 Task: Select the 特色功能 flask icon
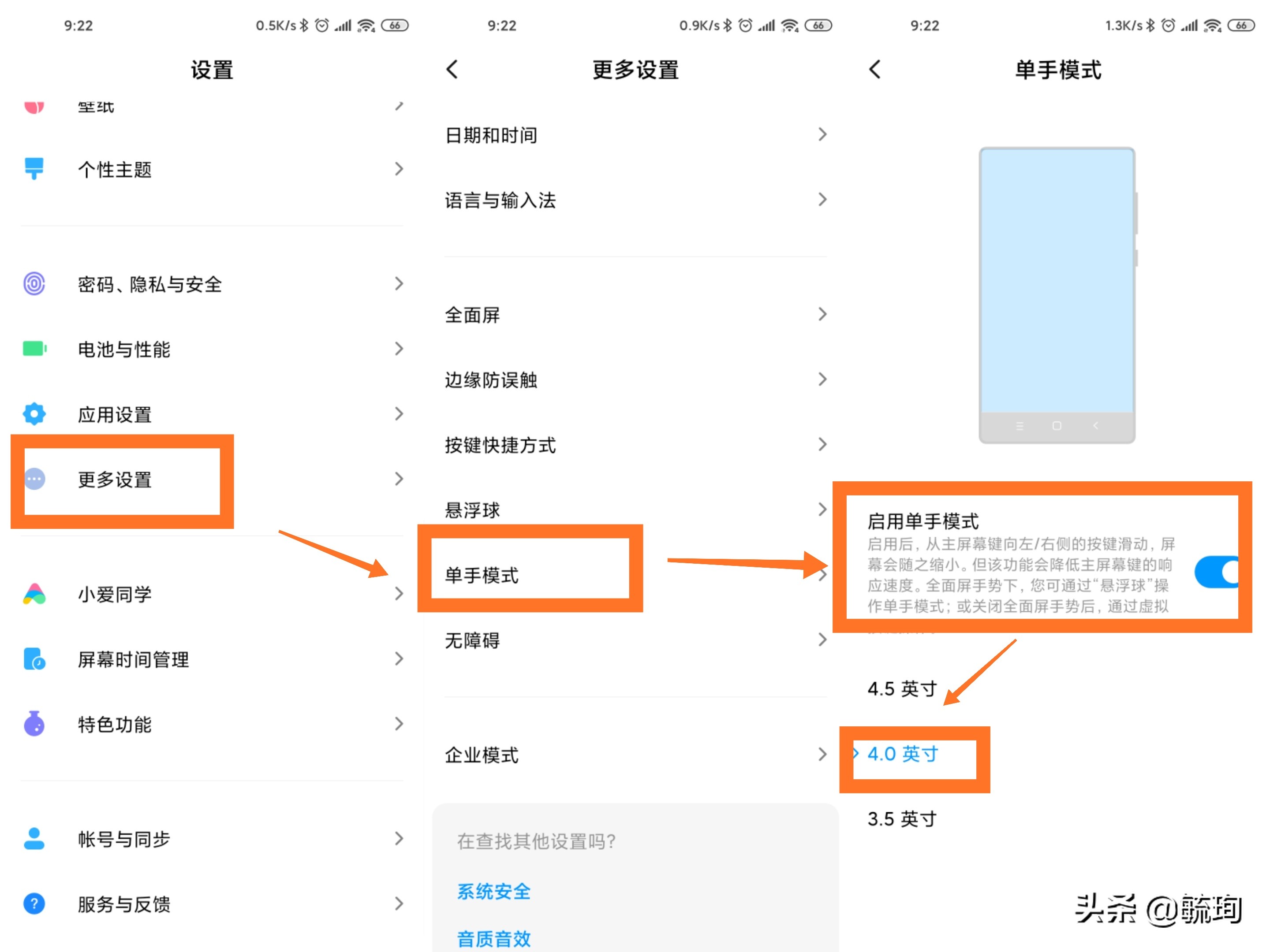pos(34,724)
